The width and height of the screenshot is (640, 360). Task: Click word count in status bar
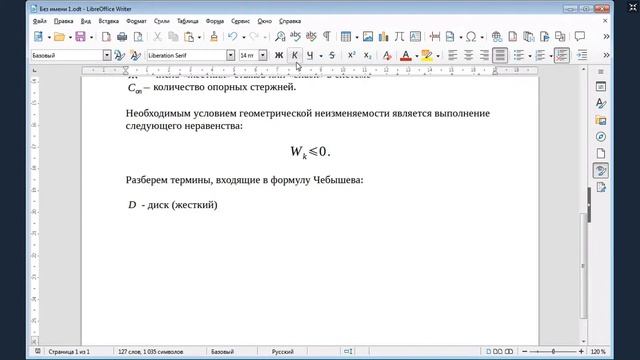click(x=151, y=351)
